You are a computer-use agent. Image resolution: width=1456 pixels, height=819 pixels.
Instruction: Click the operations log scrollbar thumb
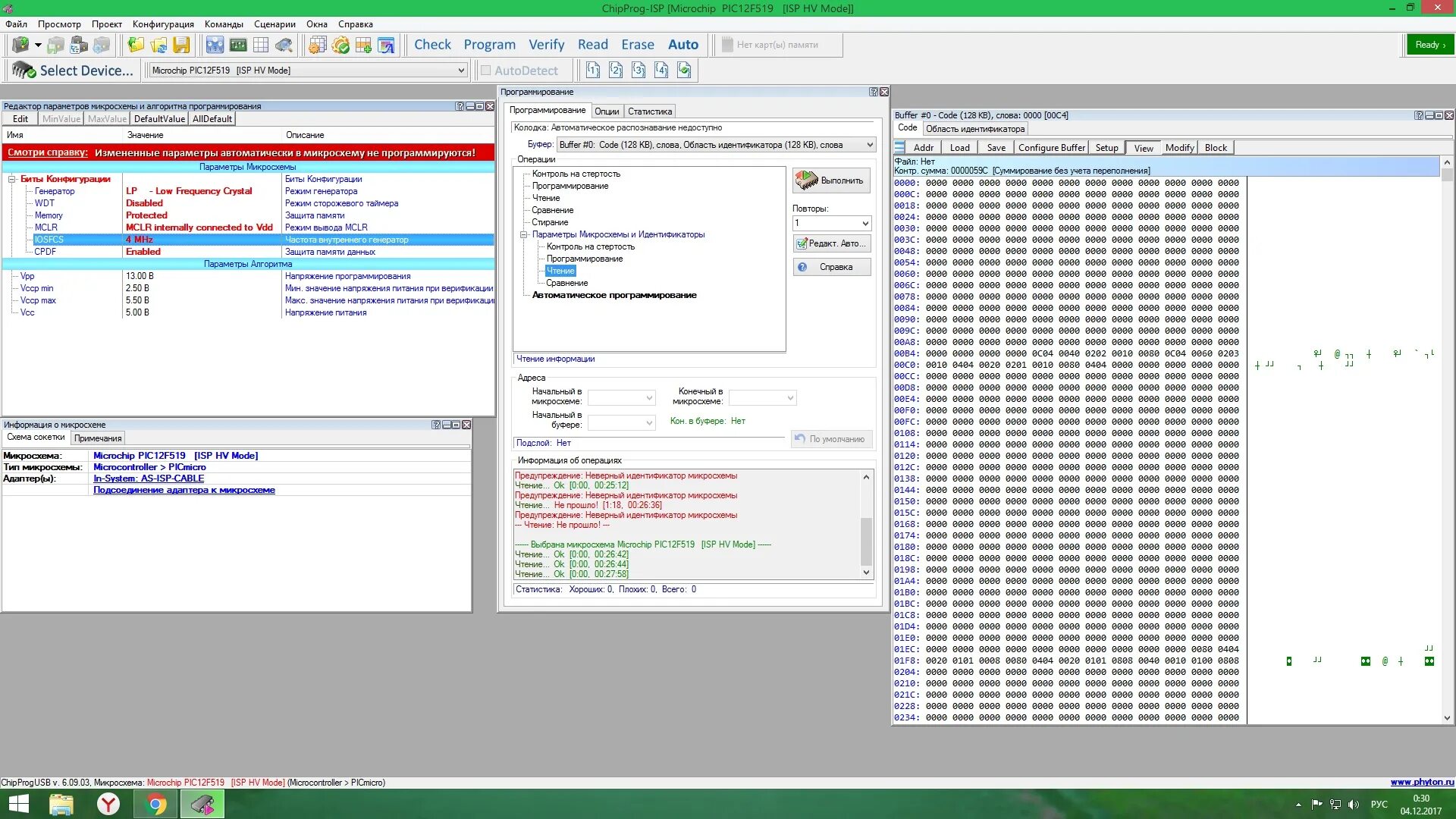[866, 540]
